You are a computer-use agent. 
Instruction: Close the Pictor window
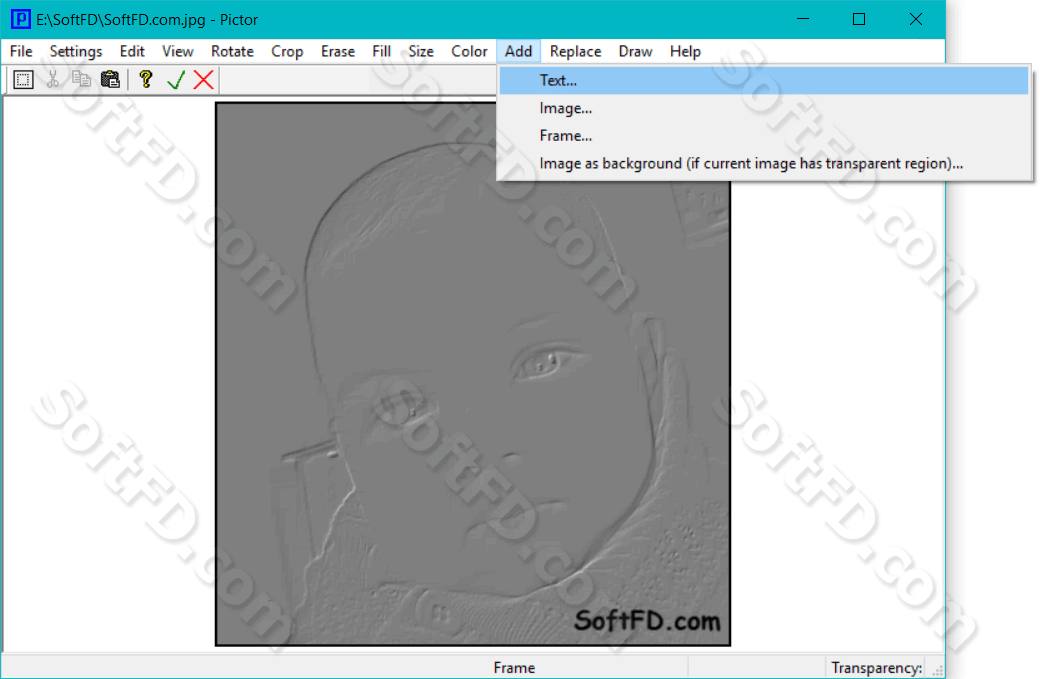(916, 19)
